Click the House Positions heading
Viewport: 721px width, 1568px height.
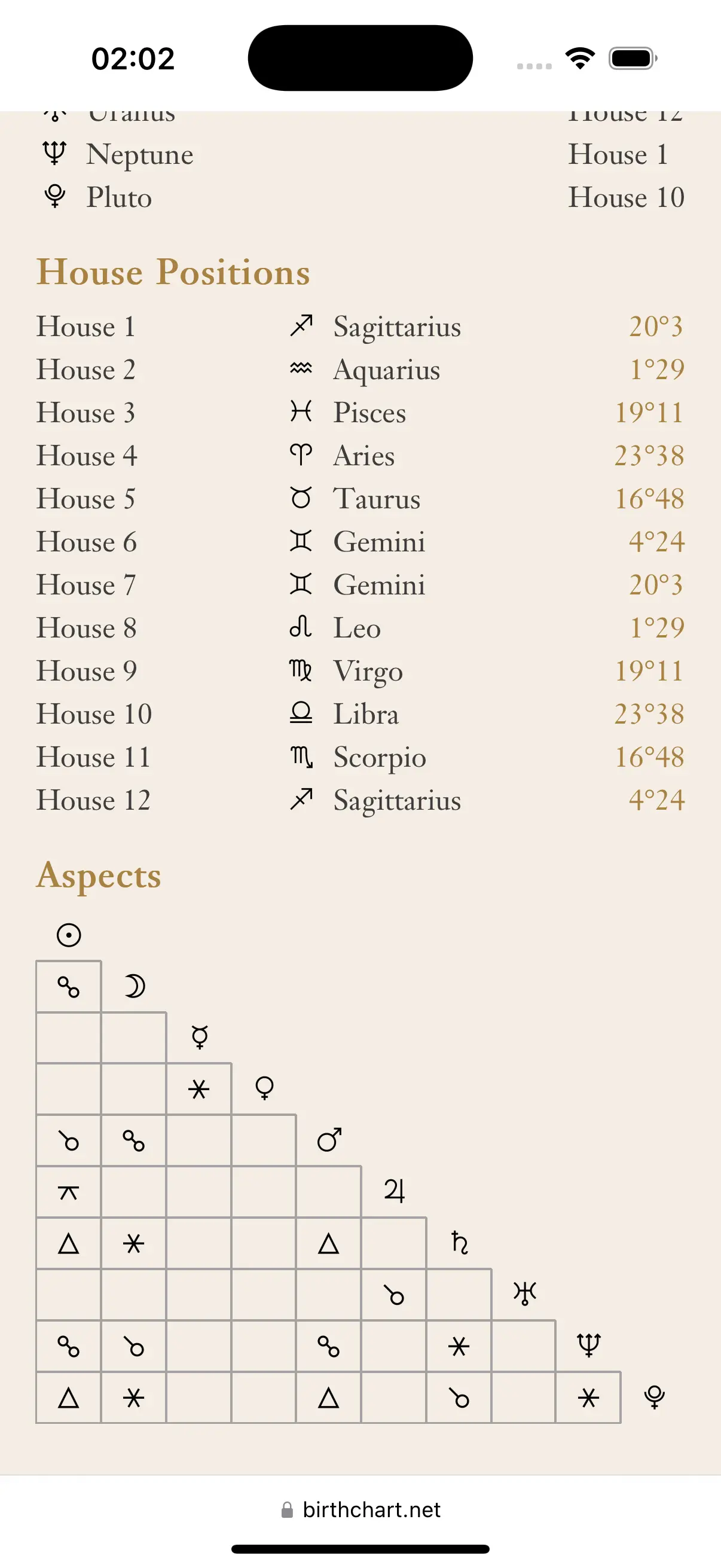(174, 271)
